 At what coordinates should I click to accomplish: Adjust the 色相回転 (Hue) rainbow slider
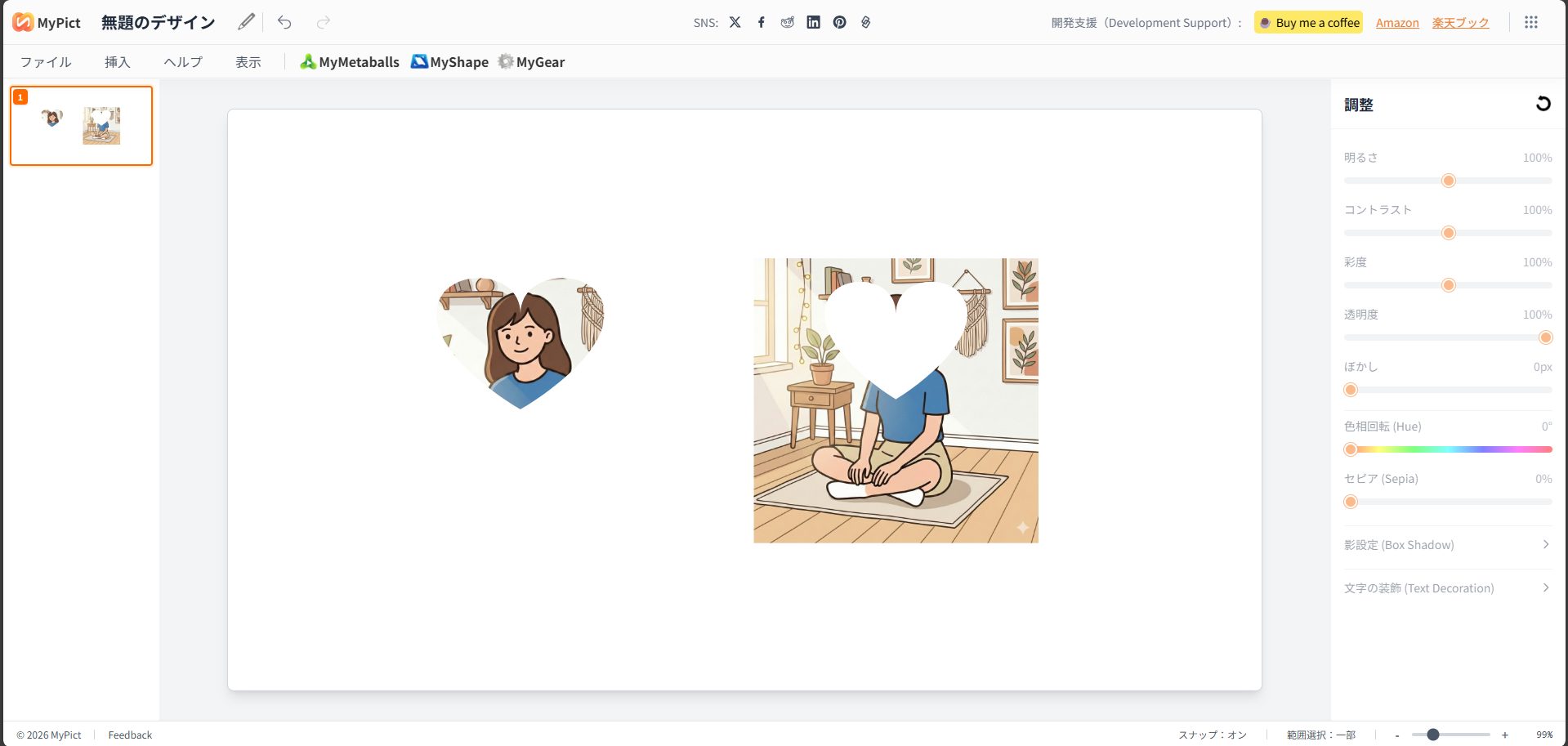tap(1448, 449)
